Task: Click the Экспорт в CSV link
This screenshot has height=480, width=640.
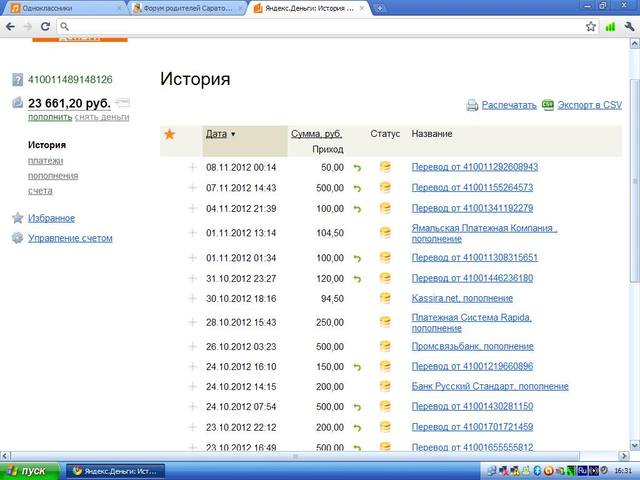Action: [x=589, y=105]
